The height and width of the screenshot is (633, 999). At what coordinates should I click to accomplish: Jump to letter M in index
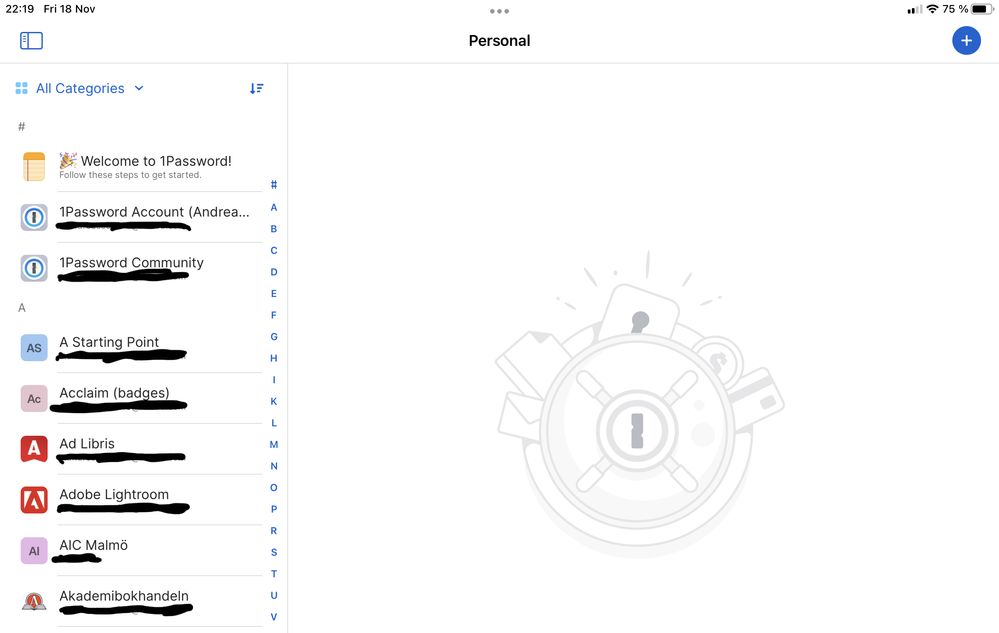pyautogui.click(x=274, y=444)
